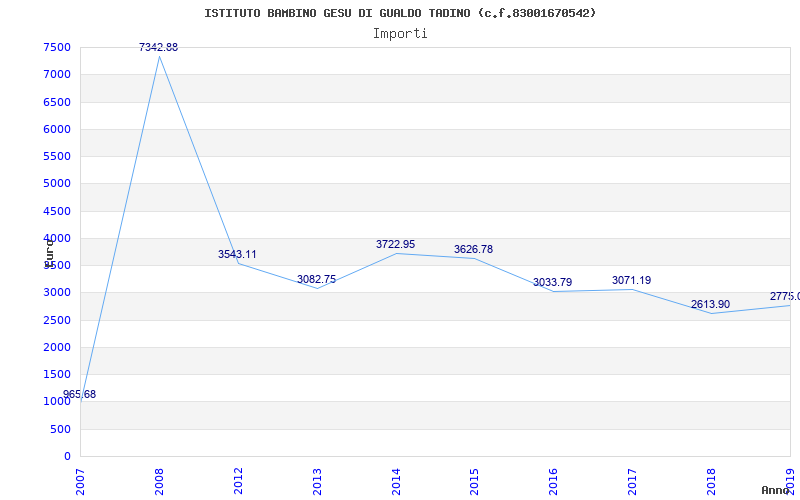Select the 2012 x-axis year label
This screenshot has width=800, height=500.
(238, 482)
